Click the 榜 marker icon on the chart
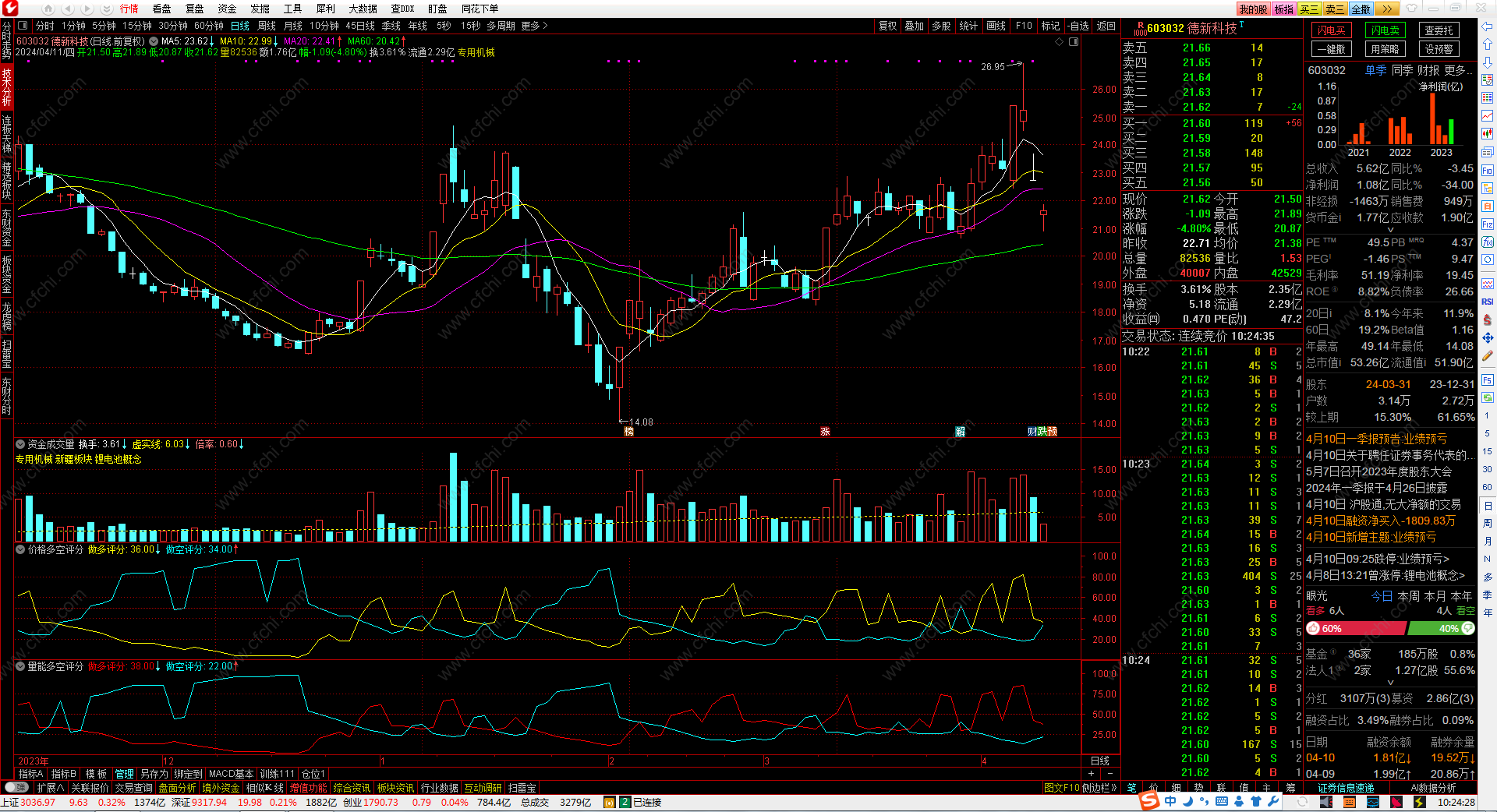Image resolution: width=1497 pixels, height=812 pixels. tap(628, 431)
